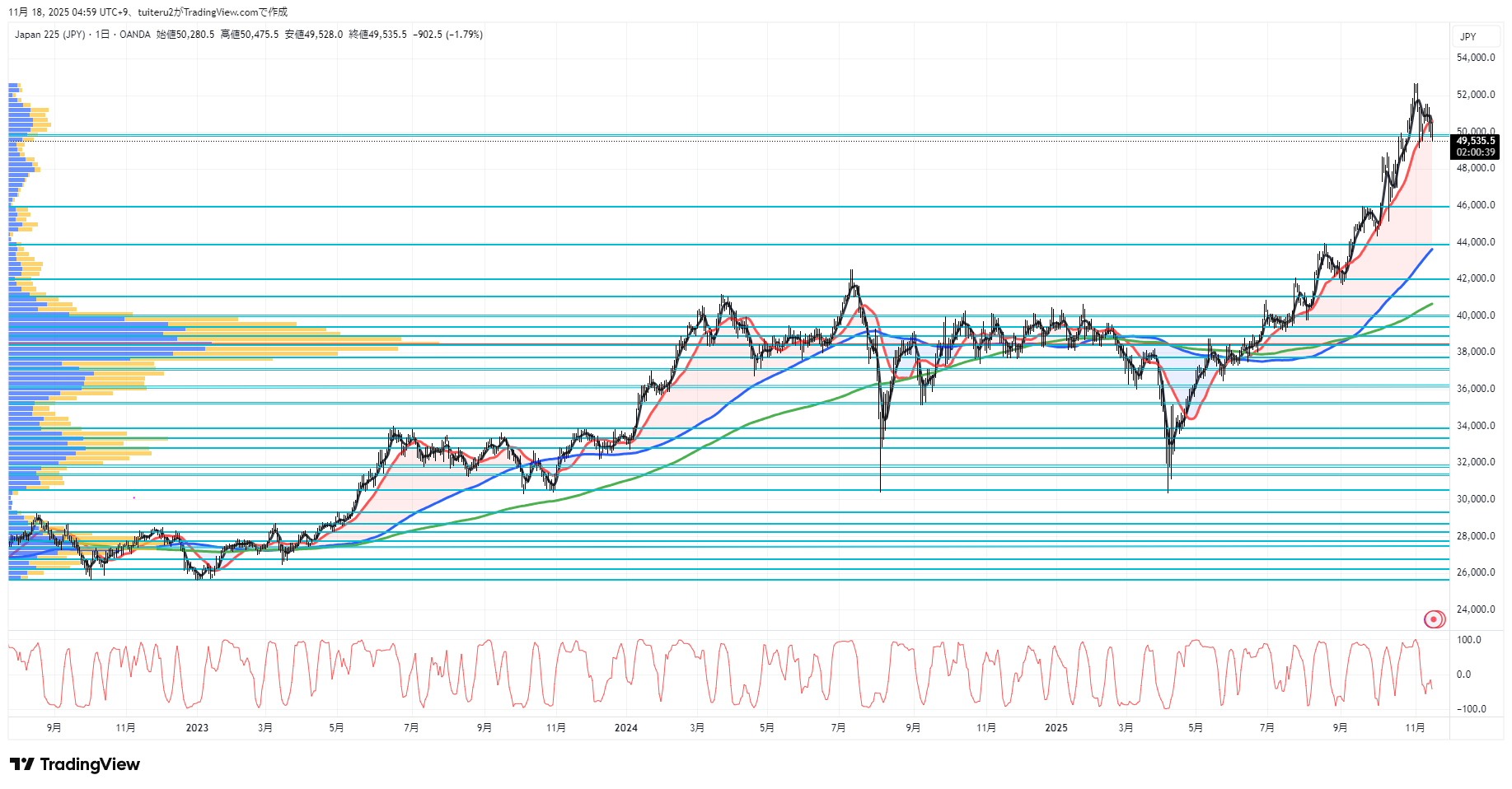The width and height of the screenshot is (1512, 789).
Task: Click the opening value 始値50,280.5 in legend
Action: 185,35
